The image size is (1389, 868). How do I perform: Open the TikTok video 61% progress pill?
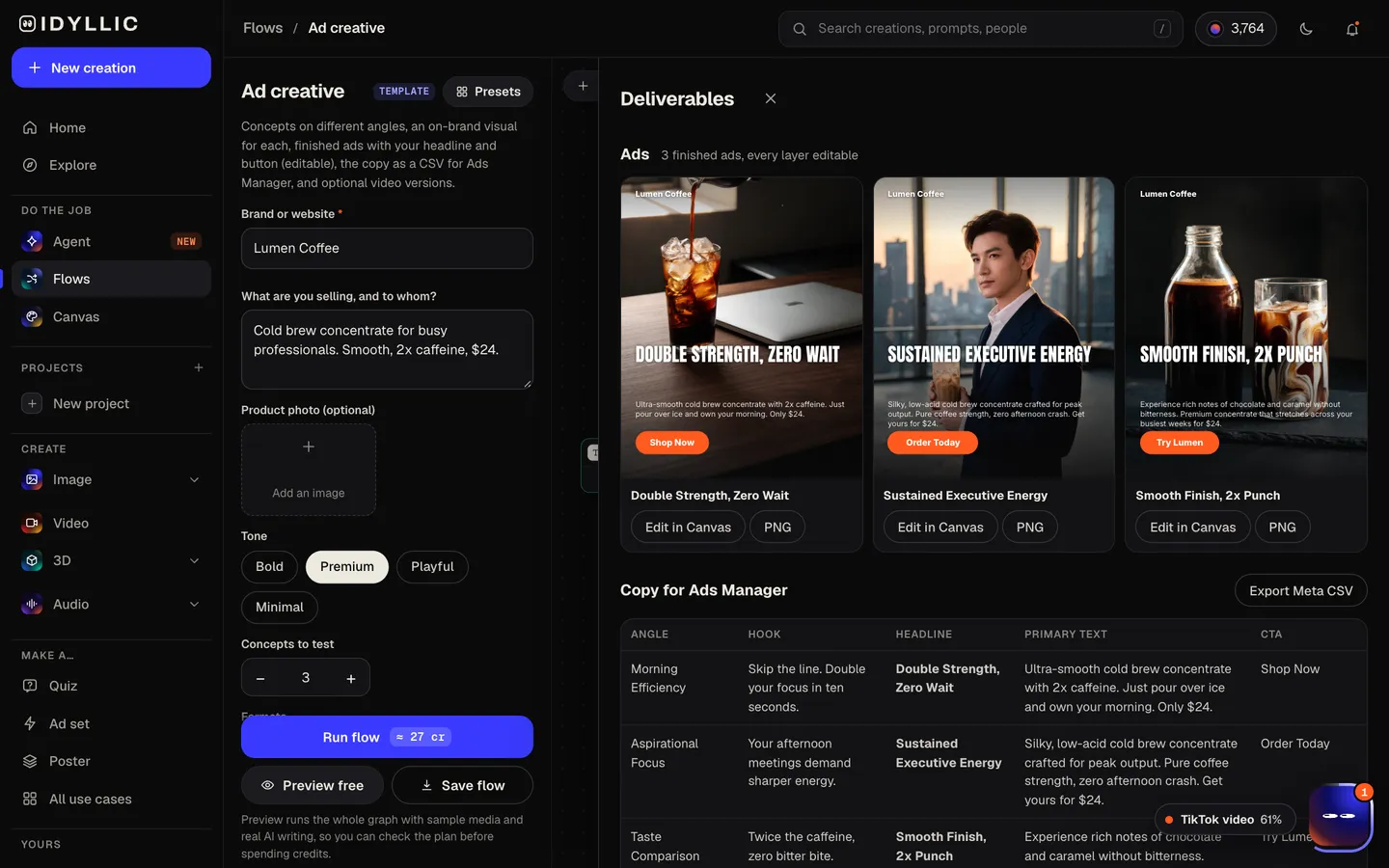(1225, 819)
